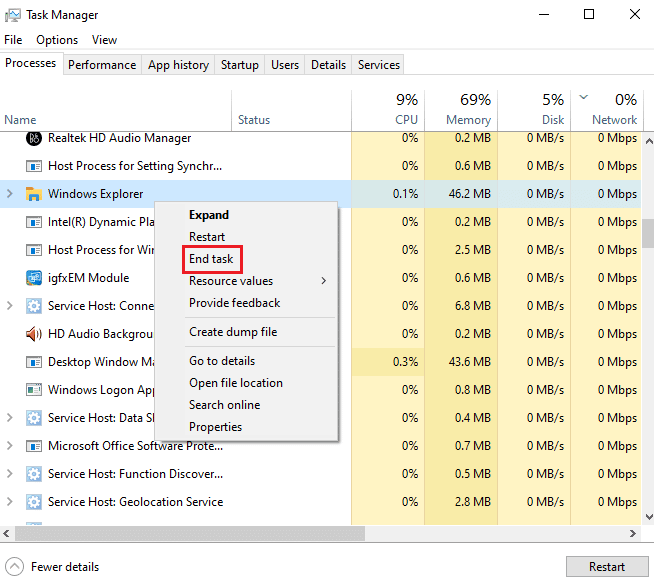Open the File menu
The image size is (654, 585).
13,40
